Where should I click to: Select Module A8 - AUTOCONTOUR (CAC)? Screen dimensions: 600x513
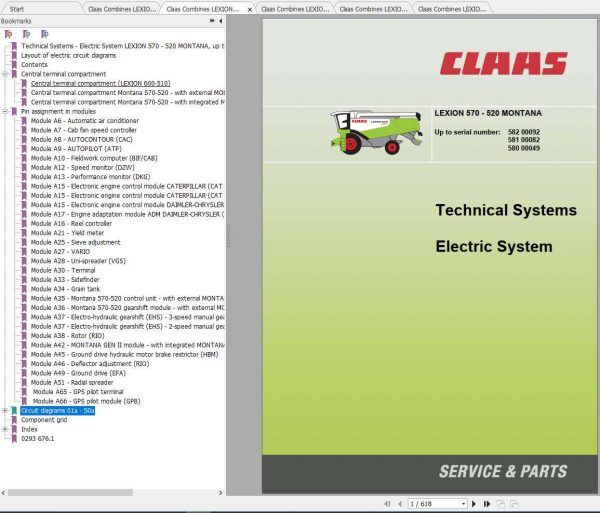(82, 140)
